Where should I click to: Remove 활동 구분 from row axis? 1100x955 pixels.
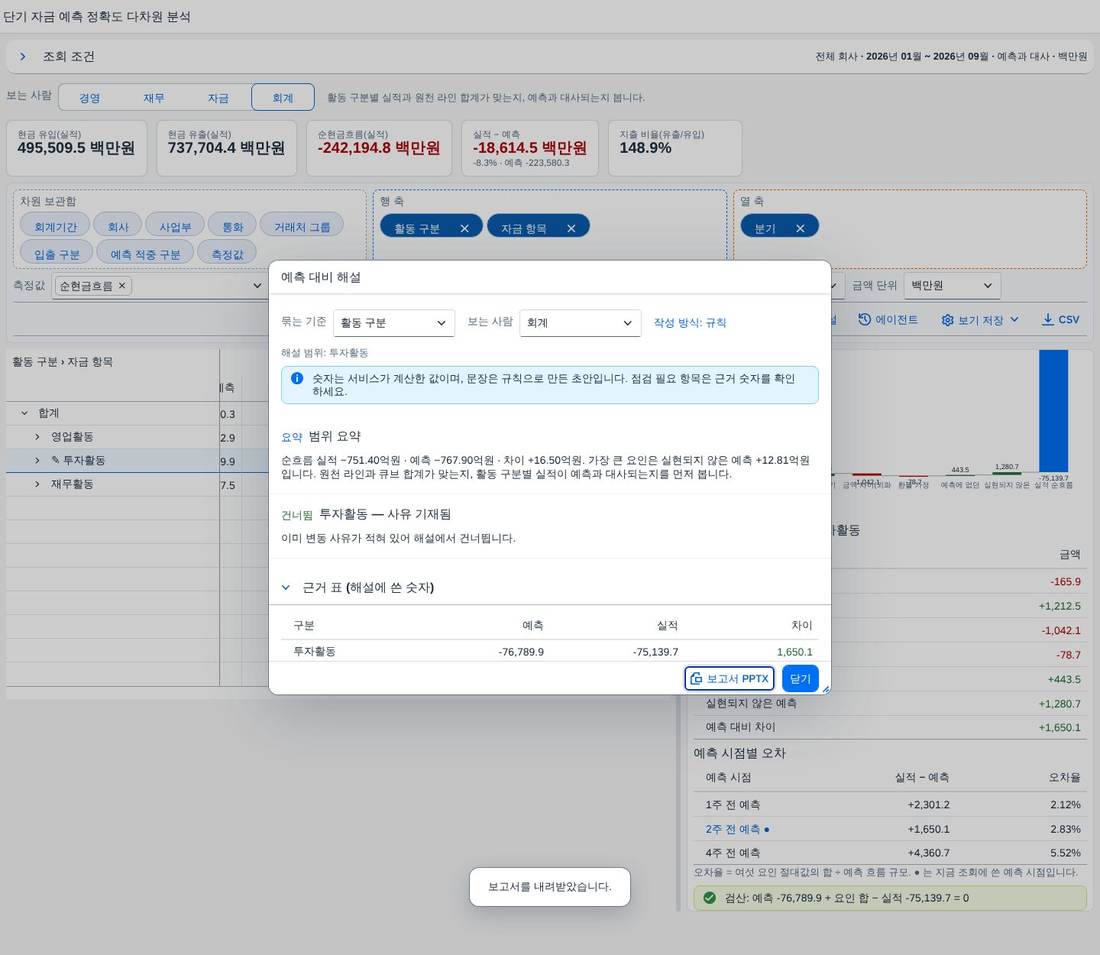[464, 228]
